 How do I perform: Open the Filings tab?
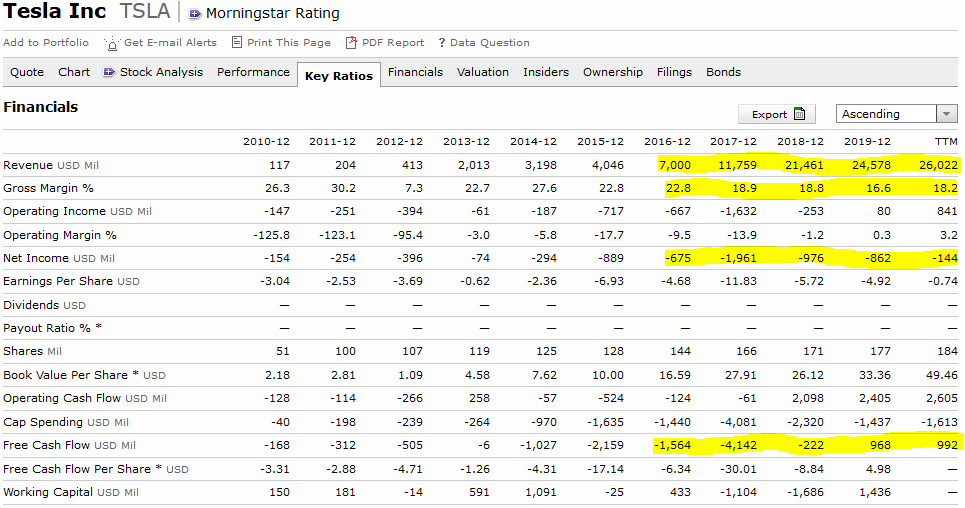tap(674, 72)
